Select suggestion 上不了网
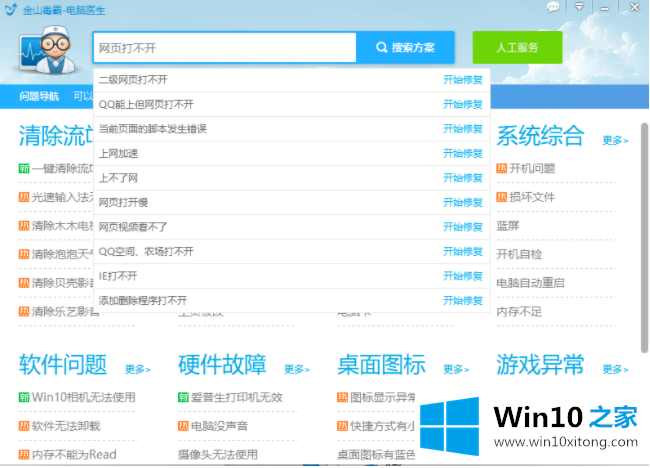Image resolution: width=650 pixels, height=468 pixels. pos(292,178)
